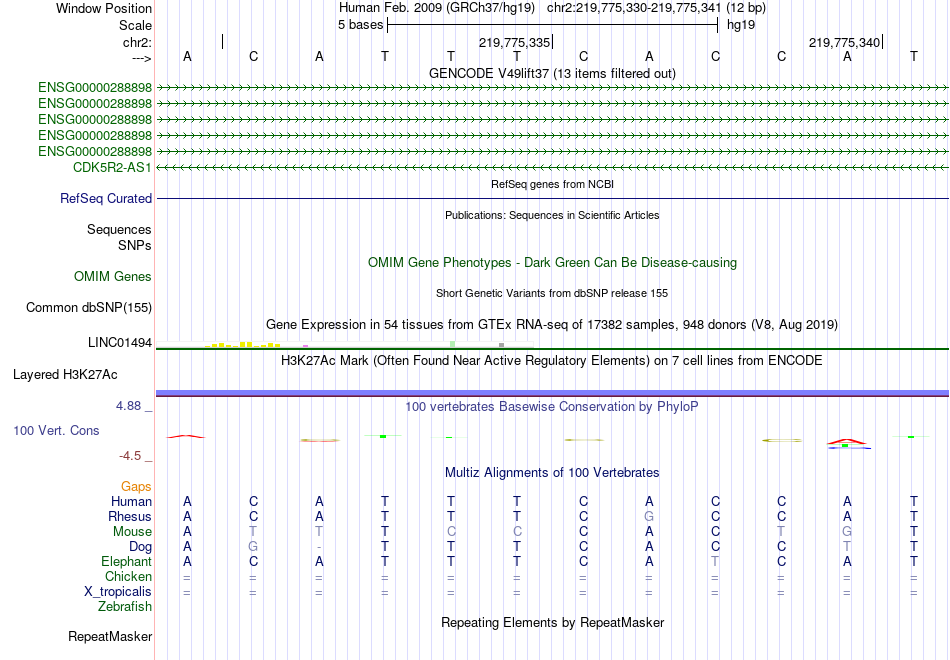Click the X_tropicalis species label
This screenshot has height=660, width=950.
point(118,592)
